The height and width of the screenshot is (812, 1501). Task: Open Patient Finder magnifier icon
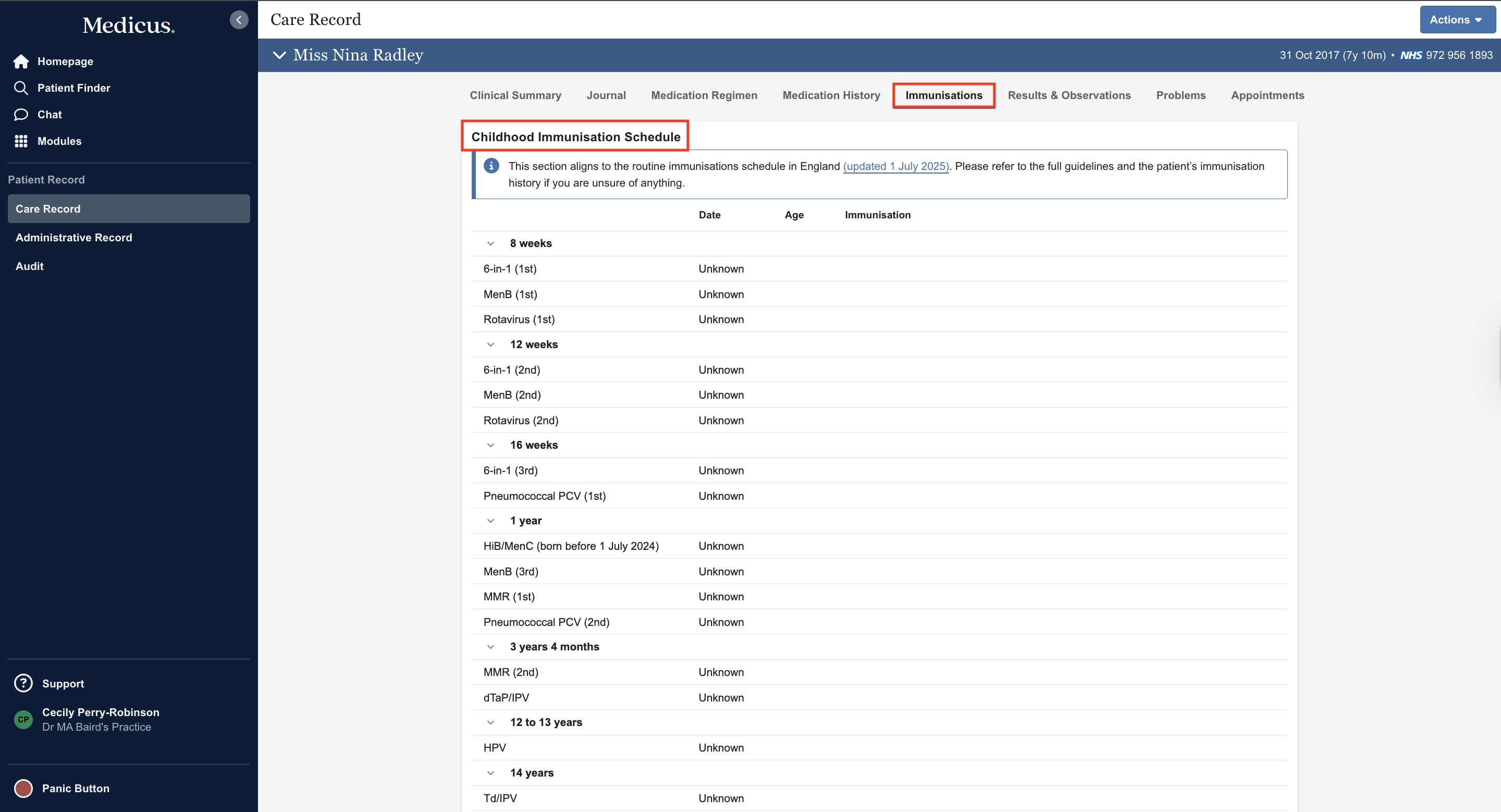click(21, 88)
